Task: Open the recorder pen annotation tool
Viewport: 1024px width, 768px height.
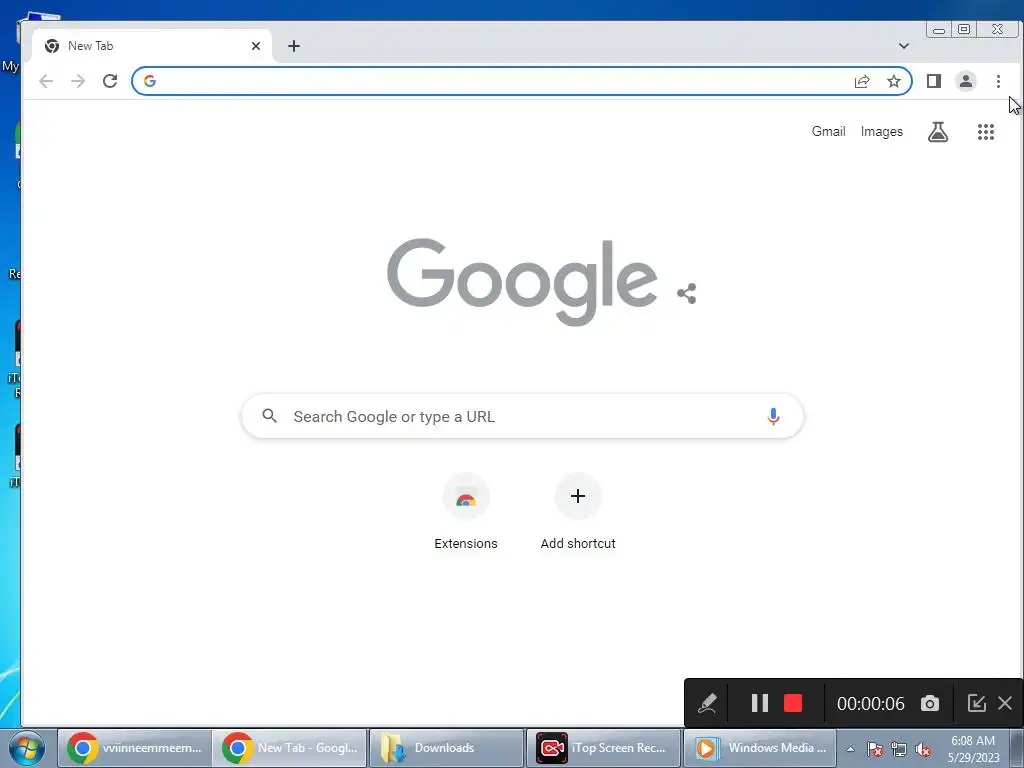Action: 707,703
